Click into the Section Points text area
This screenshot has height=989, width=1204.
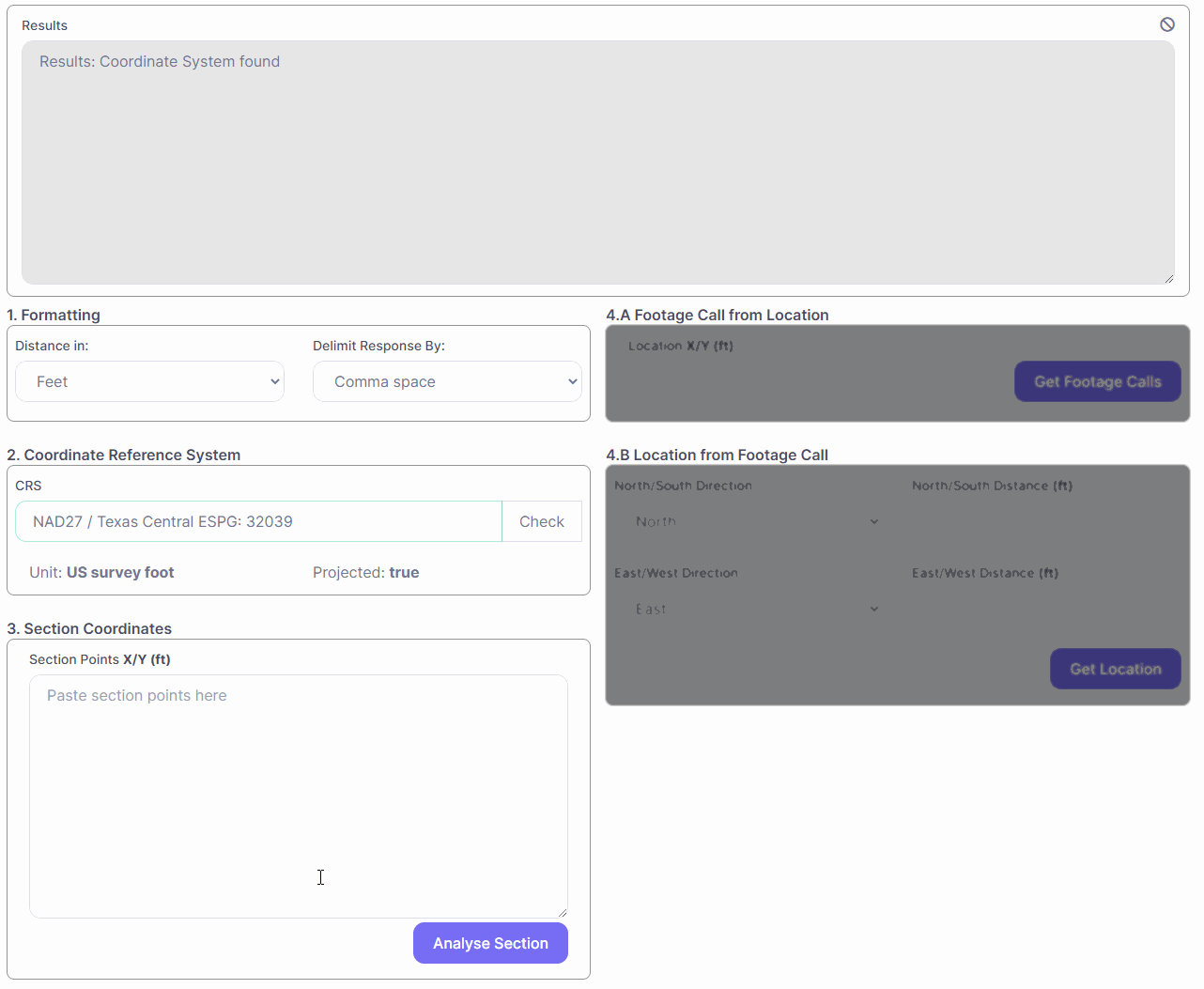tap(298, 796)
